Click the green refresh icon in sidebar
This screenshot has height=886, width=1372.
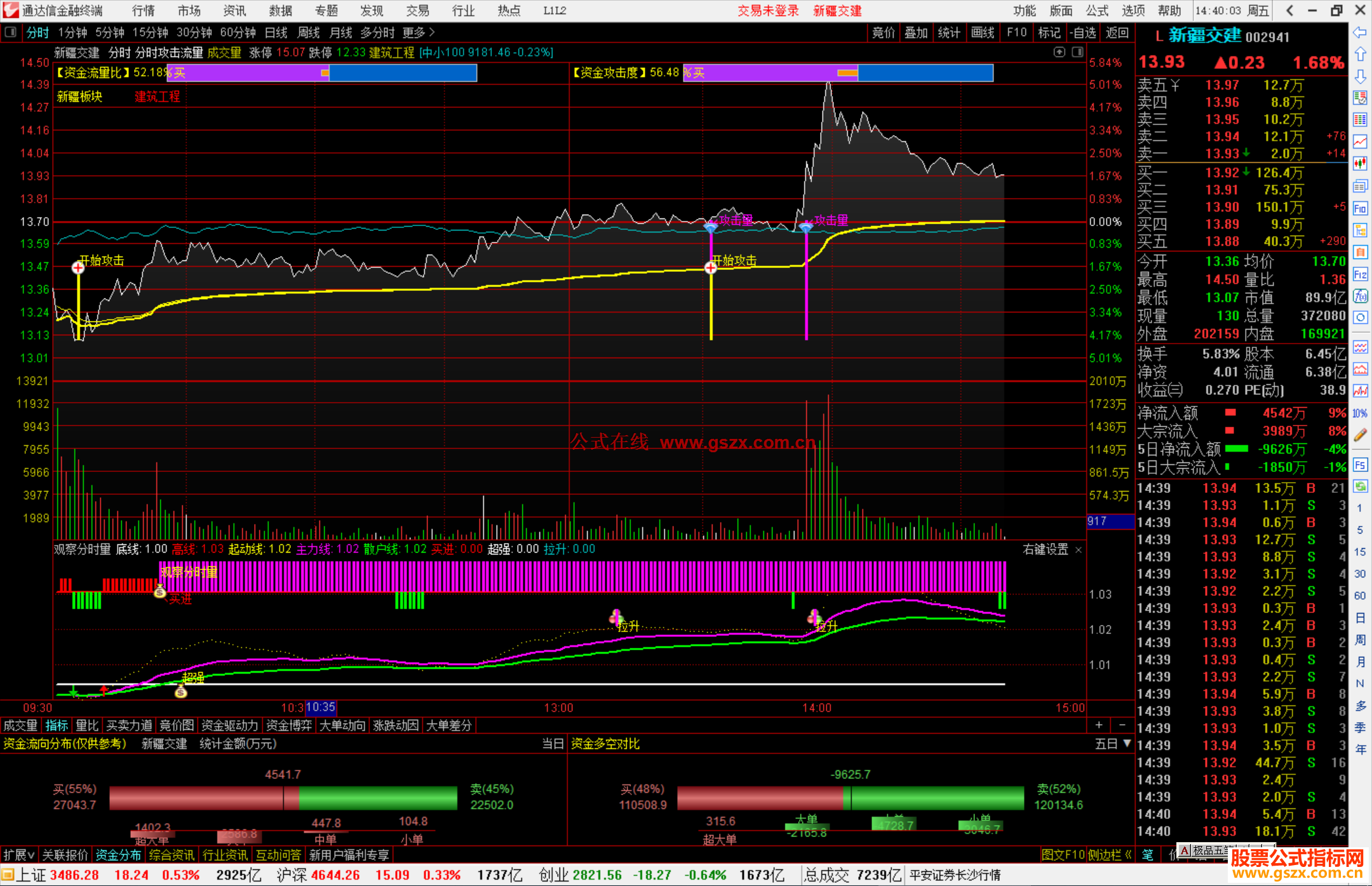coord(1360,487)
